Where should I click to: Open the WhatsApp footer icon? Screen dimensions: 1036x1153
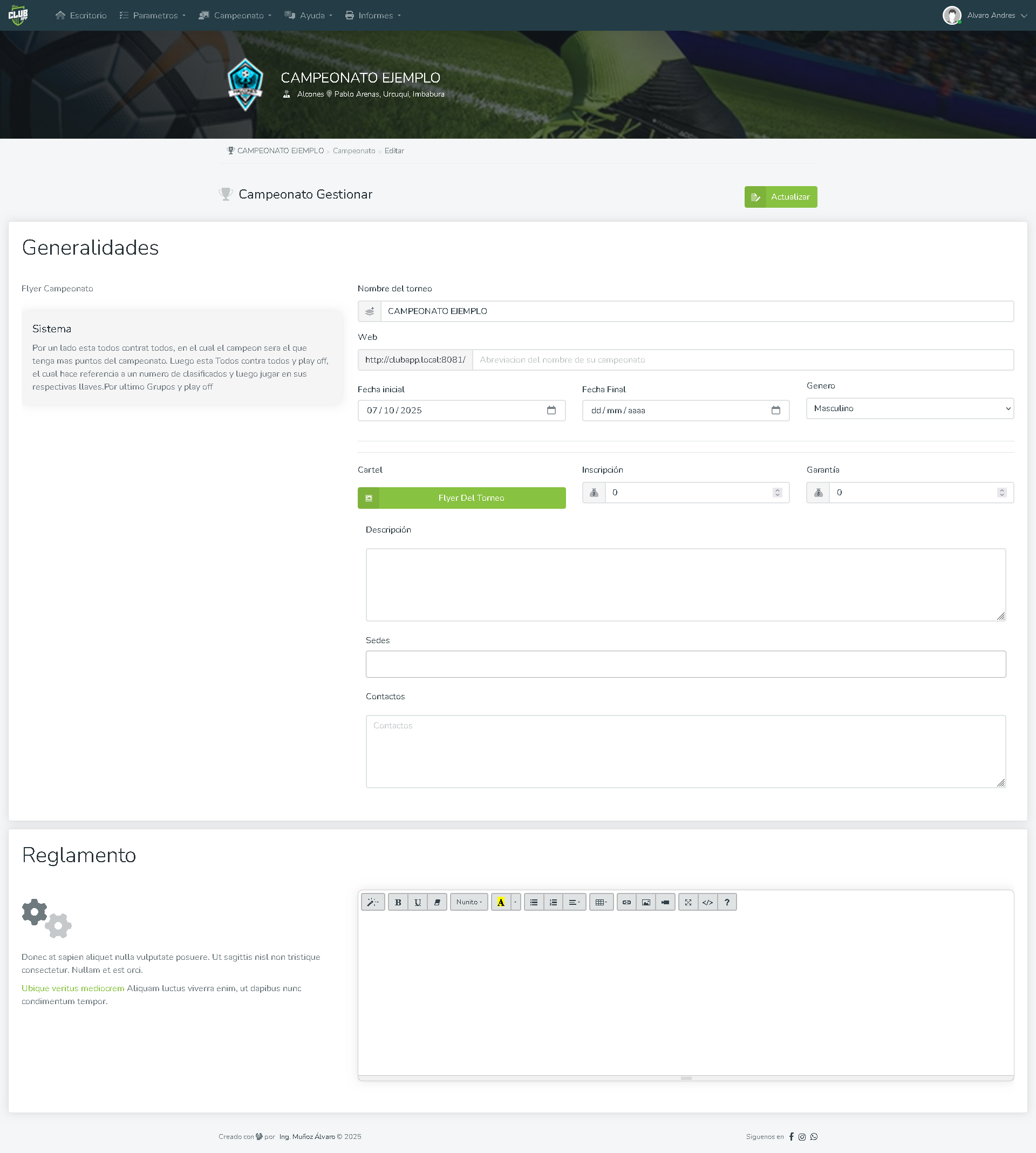tap(814, 1136)
